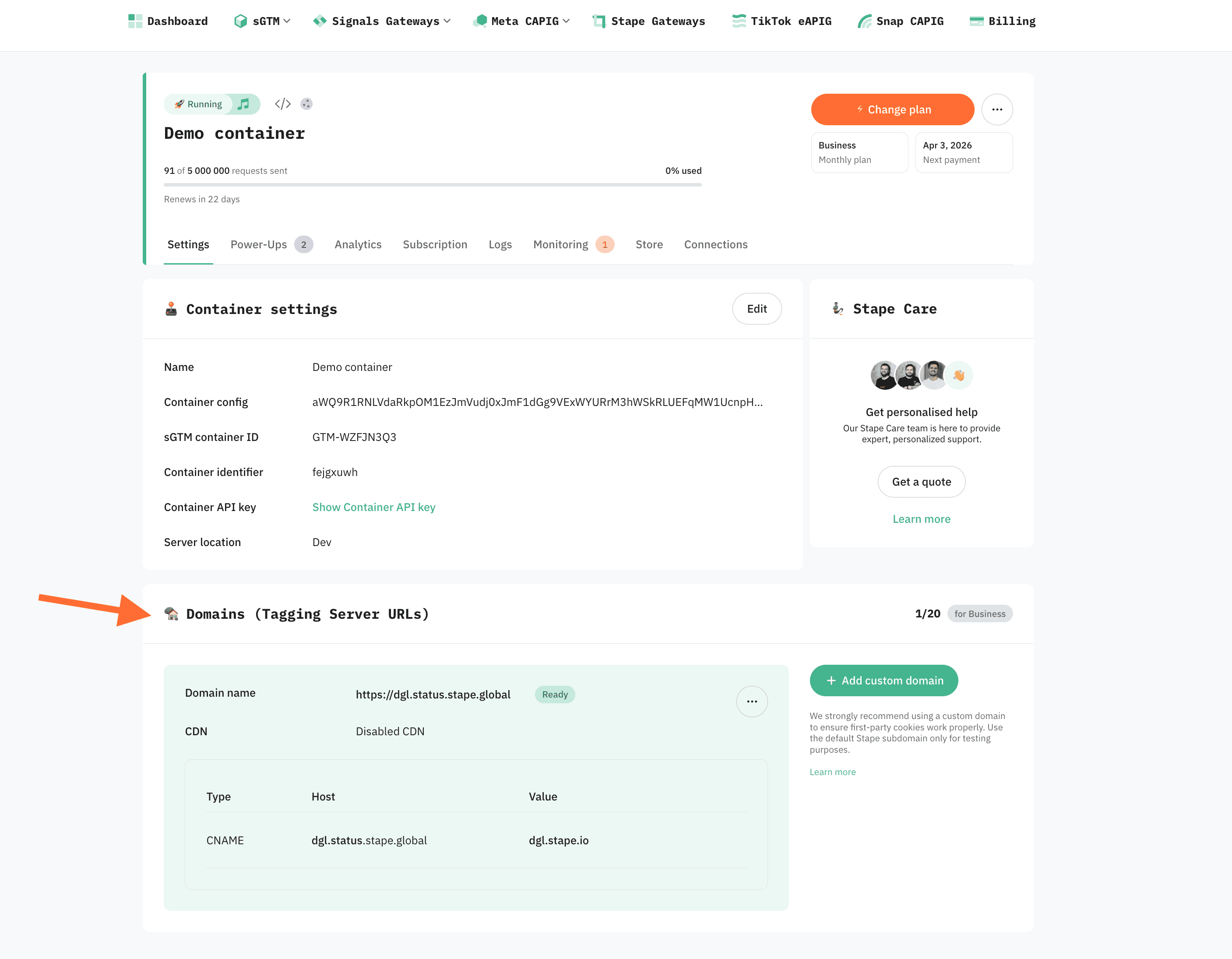The height and width of the screenshot is (959, 1232).
Task: Click Get a quote in Stape Care panel
Action: point(921,482)
